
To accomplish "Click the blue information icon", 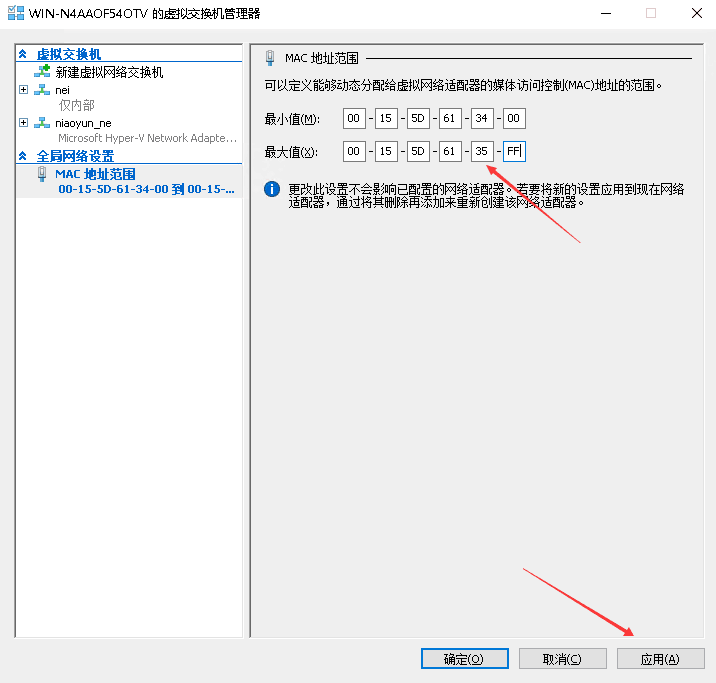I will 272,189.
